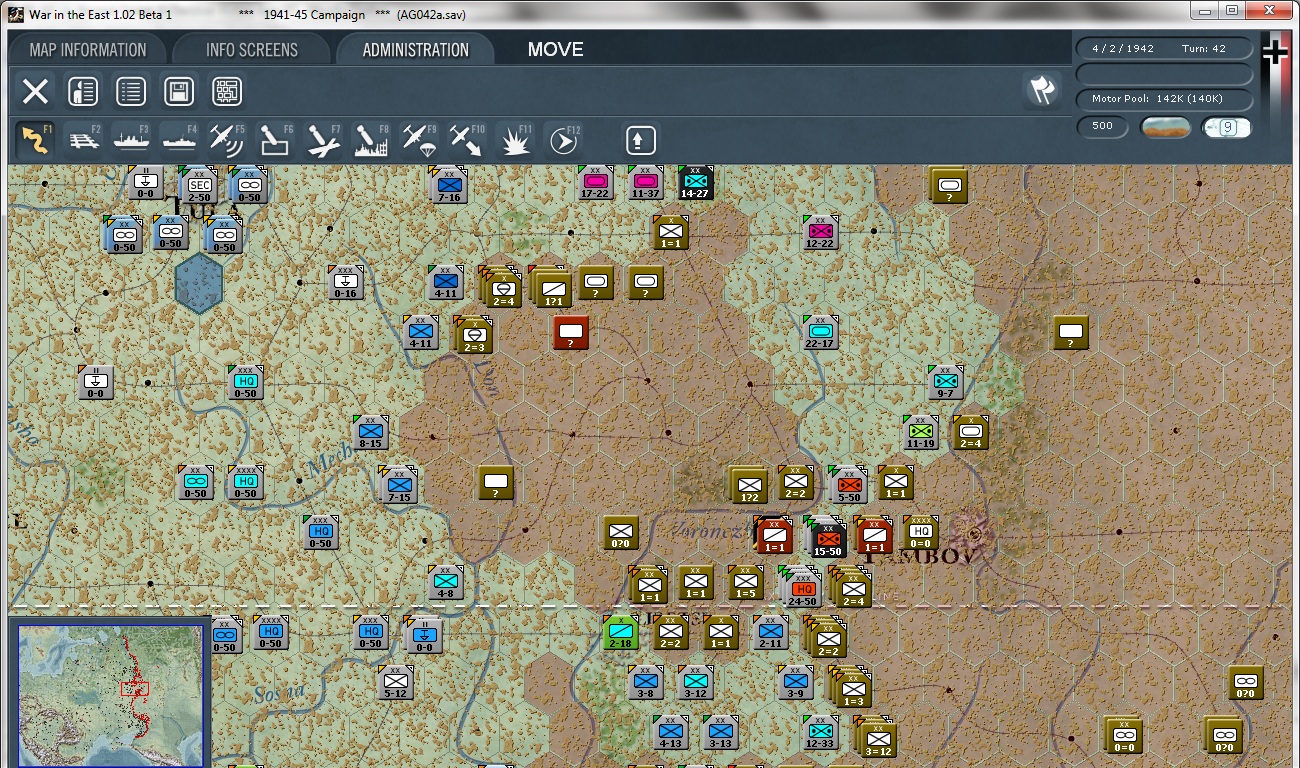The image size is (1300, 768).
Task: Select the red unit counter labeled 5-50
Action: (x=849, y=485)
